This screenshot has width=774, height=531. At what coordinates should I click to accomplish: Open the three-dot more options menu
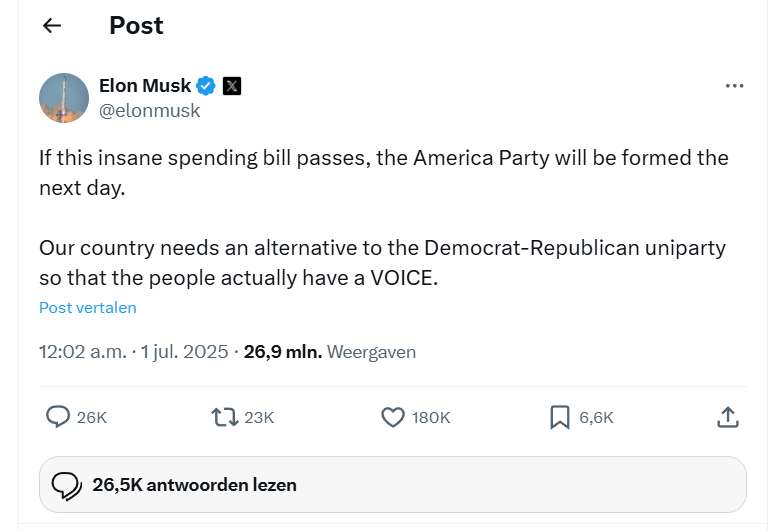pyautogui.click(x=734, y=86)
